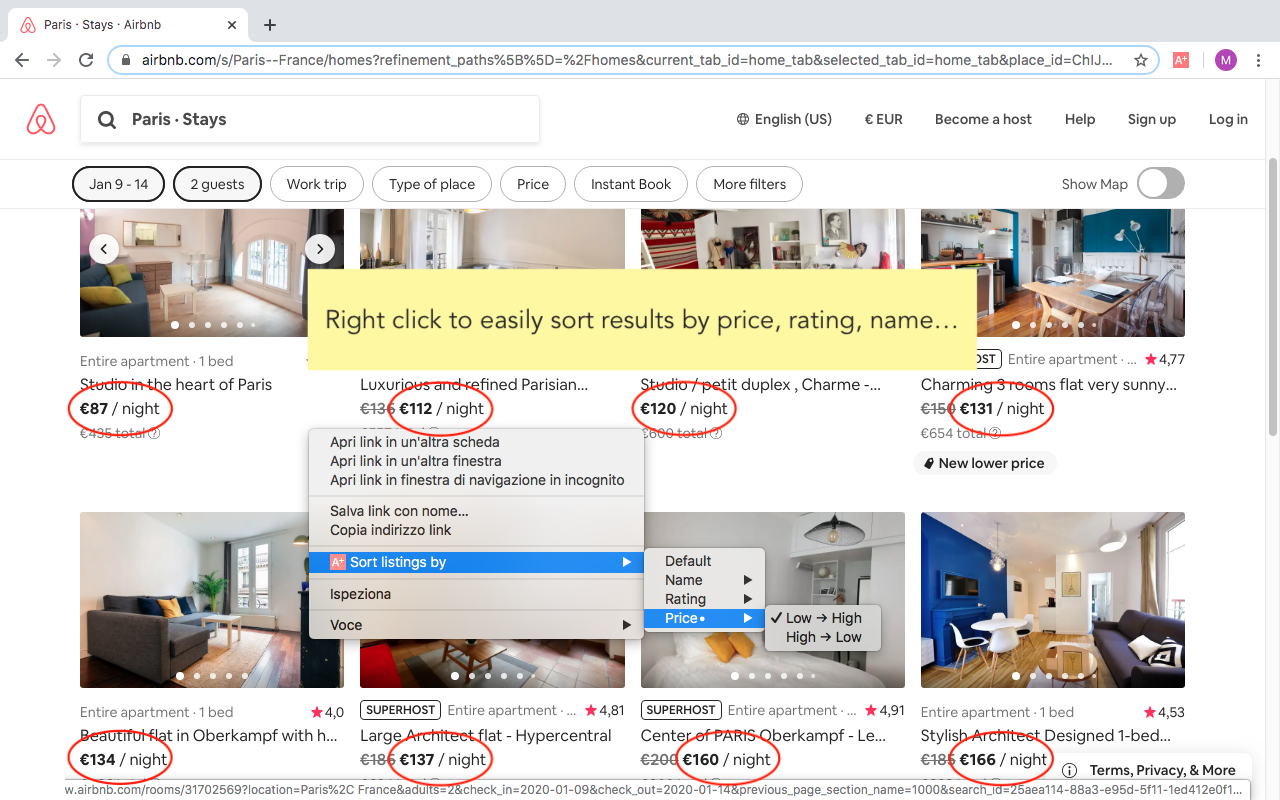Open the Type of place filter

[432, 184]
